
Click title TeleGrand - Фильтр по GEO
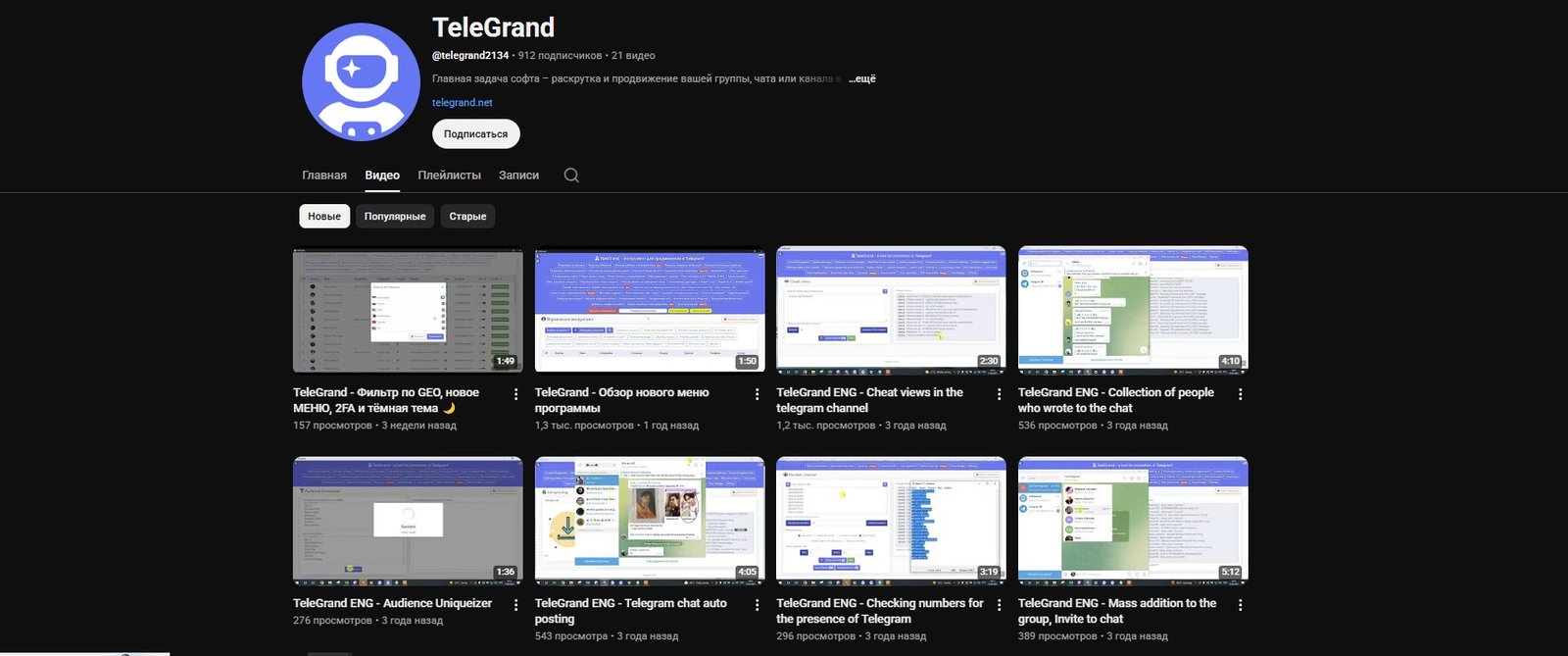coord(386,400)
